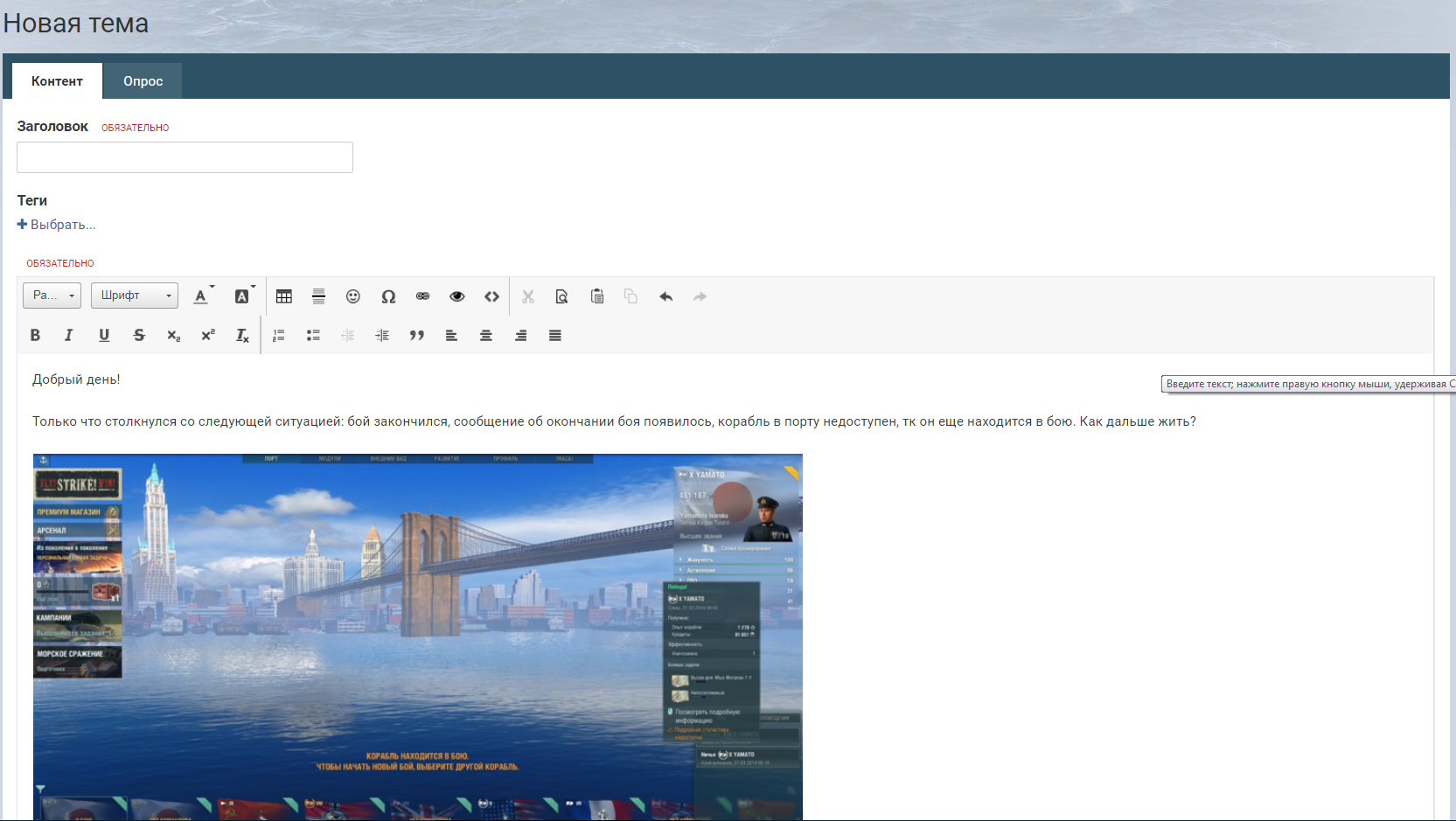The width and height of the screenshot is (1456, 821).
Task: Open the smiley emoticon picker
Action: point(353,296)
